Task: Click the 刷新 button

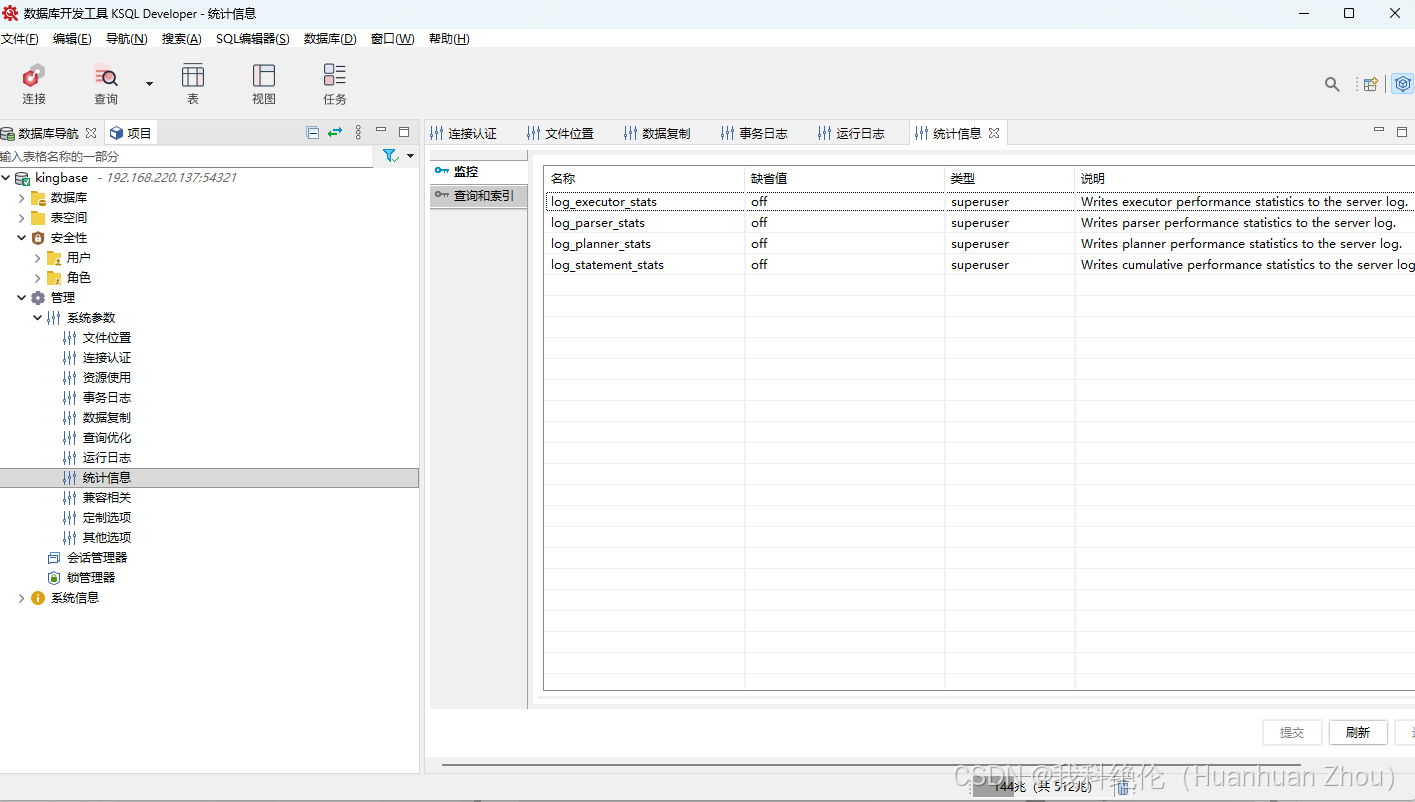Action: (1358, 732)
